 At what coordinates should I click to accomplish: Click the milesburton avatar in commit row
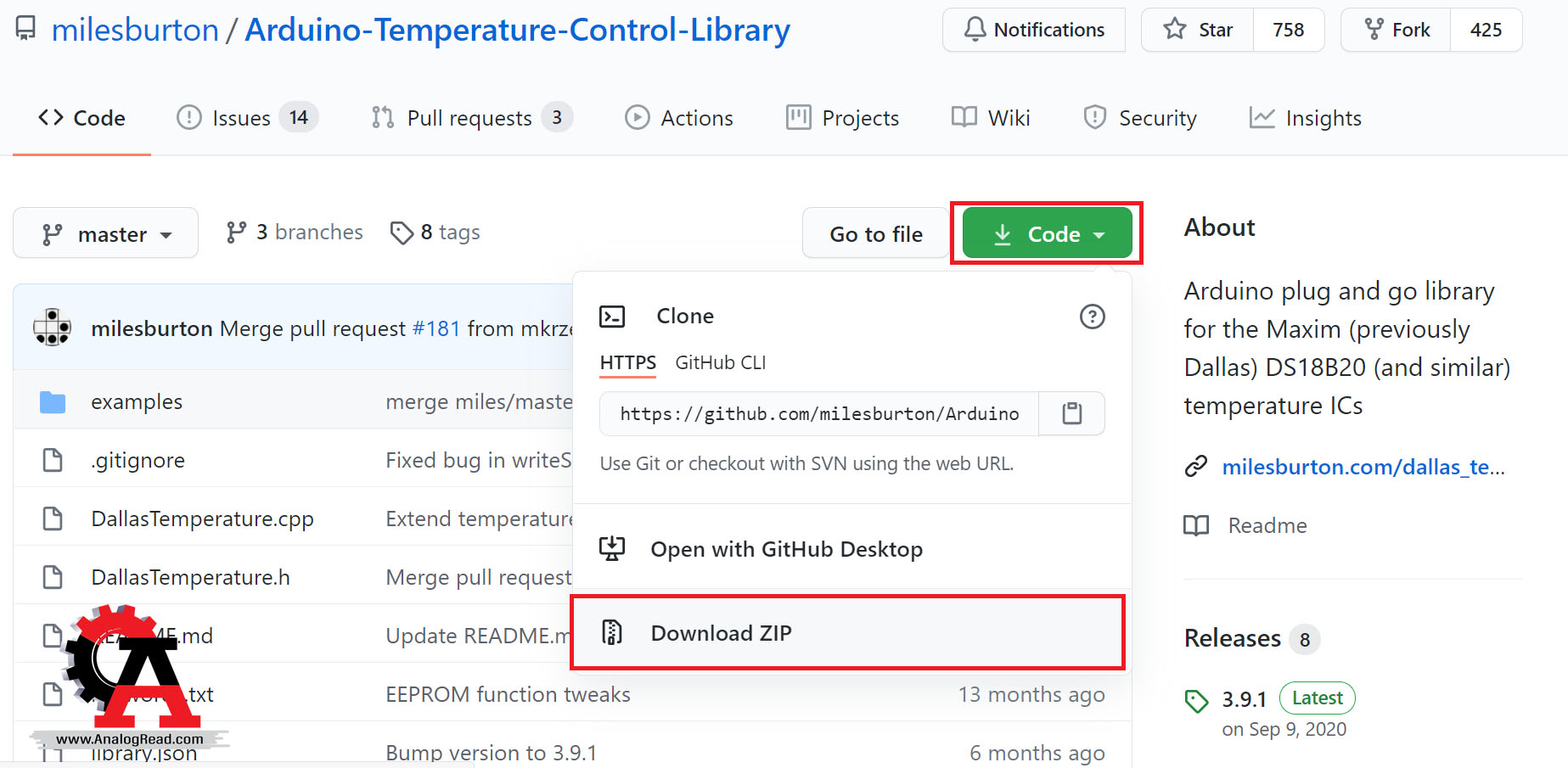[53, 327]
